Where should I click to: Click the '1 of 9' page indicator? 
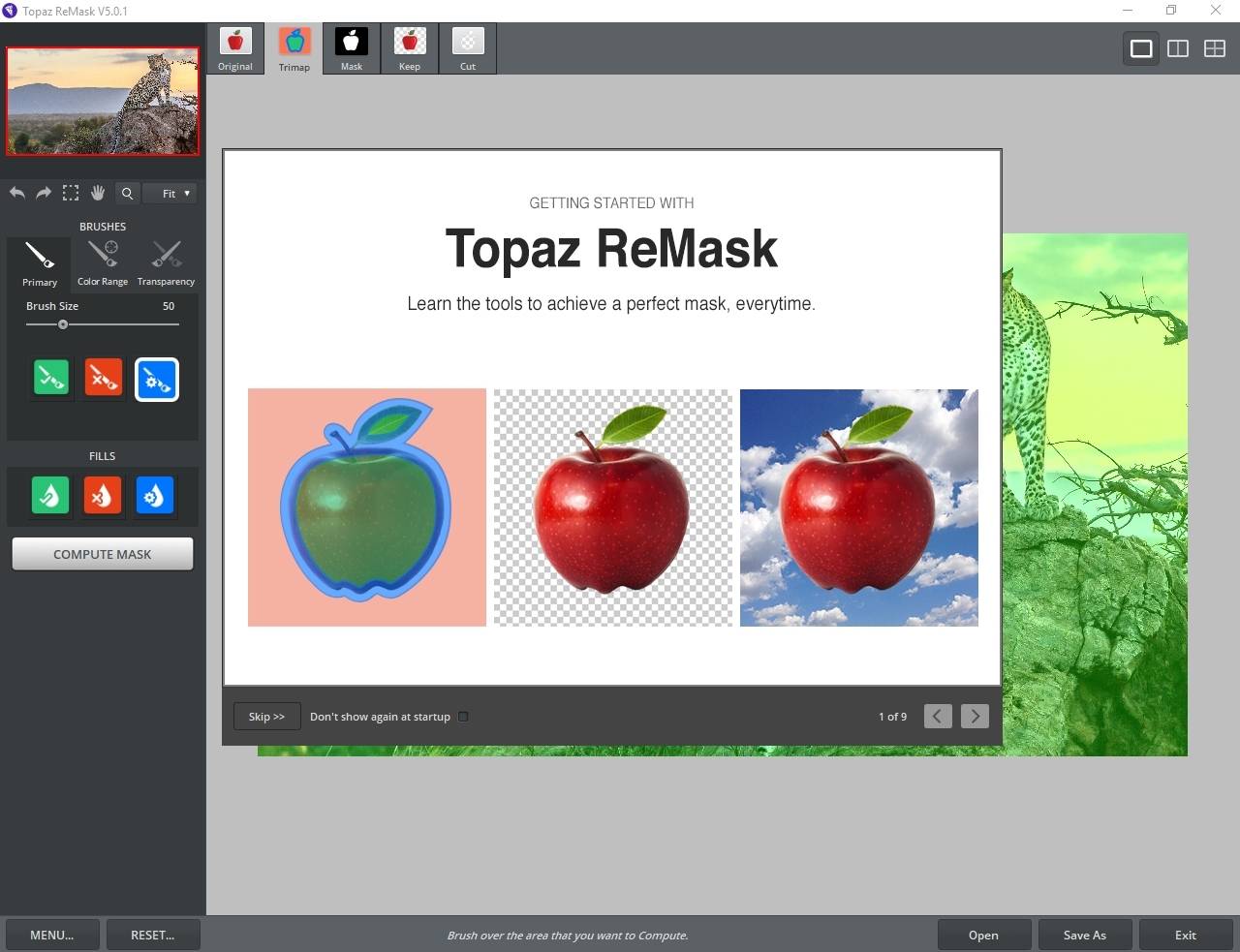892,717
